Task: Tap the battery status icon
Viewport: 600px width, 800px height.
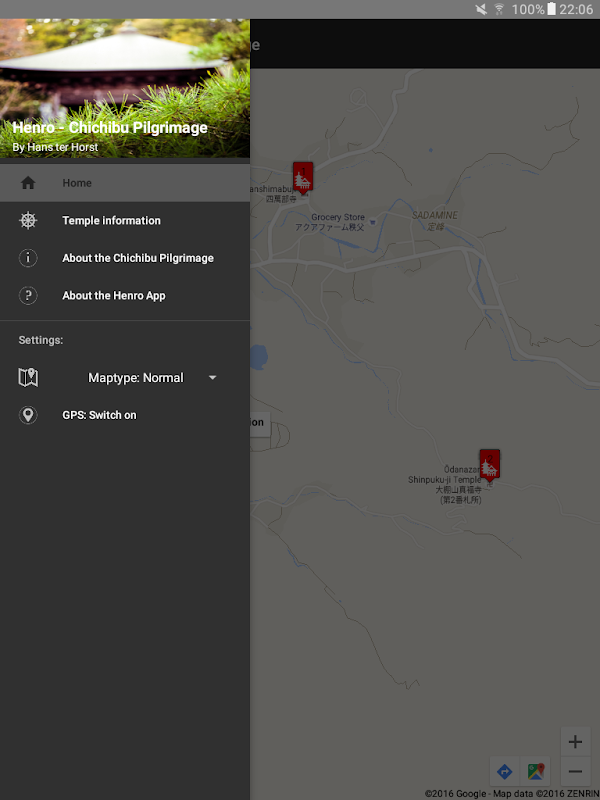Action: click(551, 9)
